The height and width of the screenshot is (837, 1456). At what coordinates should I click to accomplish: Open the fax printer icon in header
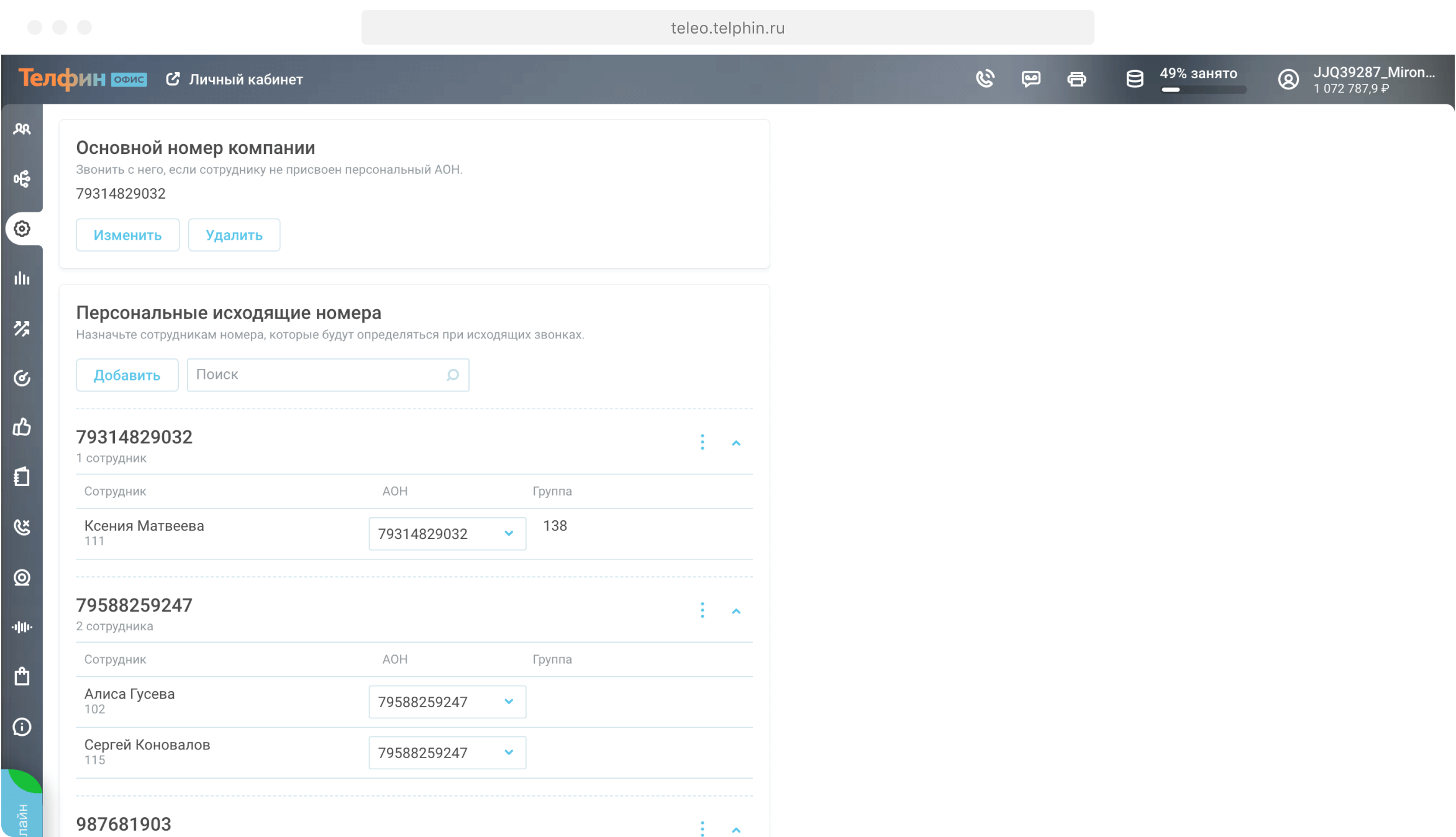point(1076,79)
